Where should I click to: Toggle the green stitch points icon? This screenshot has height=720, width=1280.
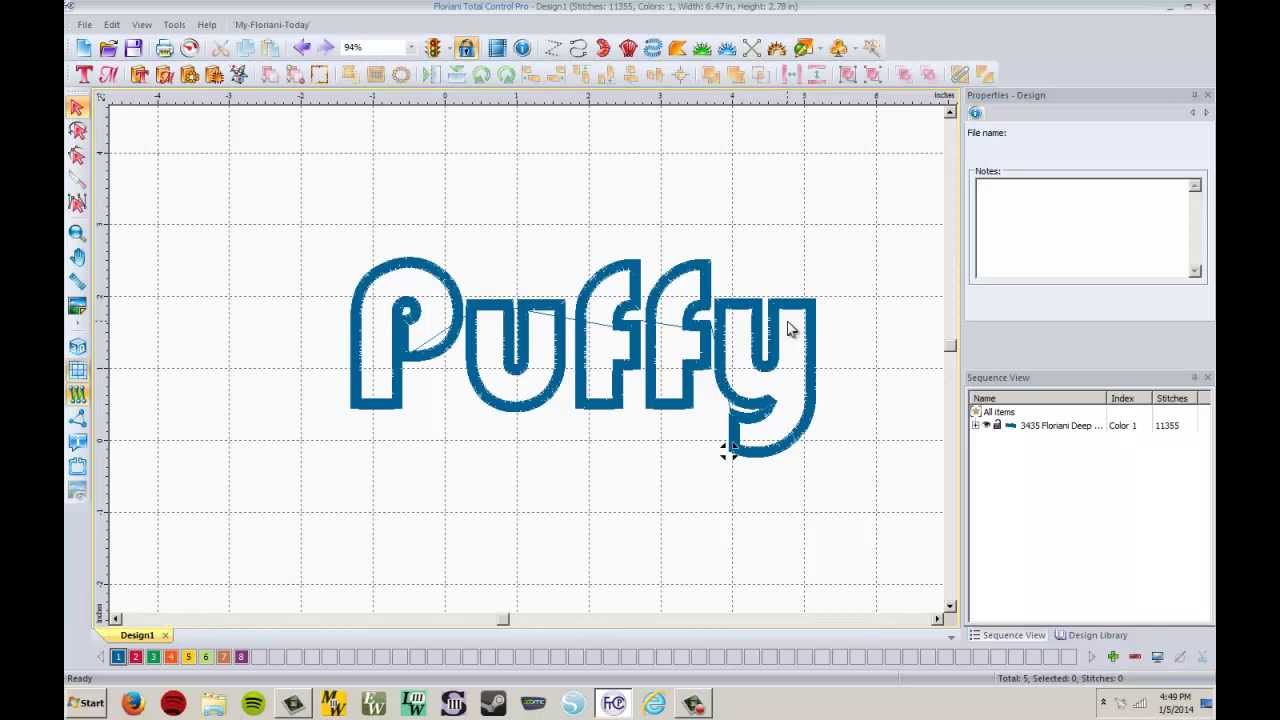pyautogui.click(x=77, y=395)
